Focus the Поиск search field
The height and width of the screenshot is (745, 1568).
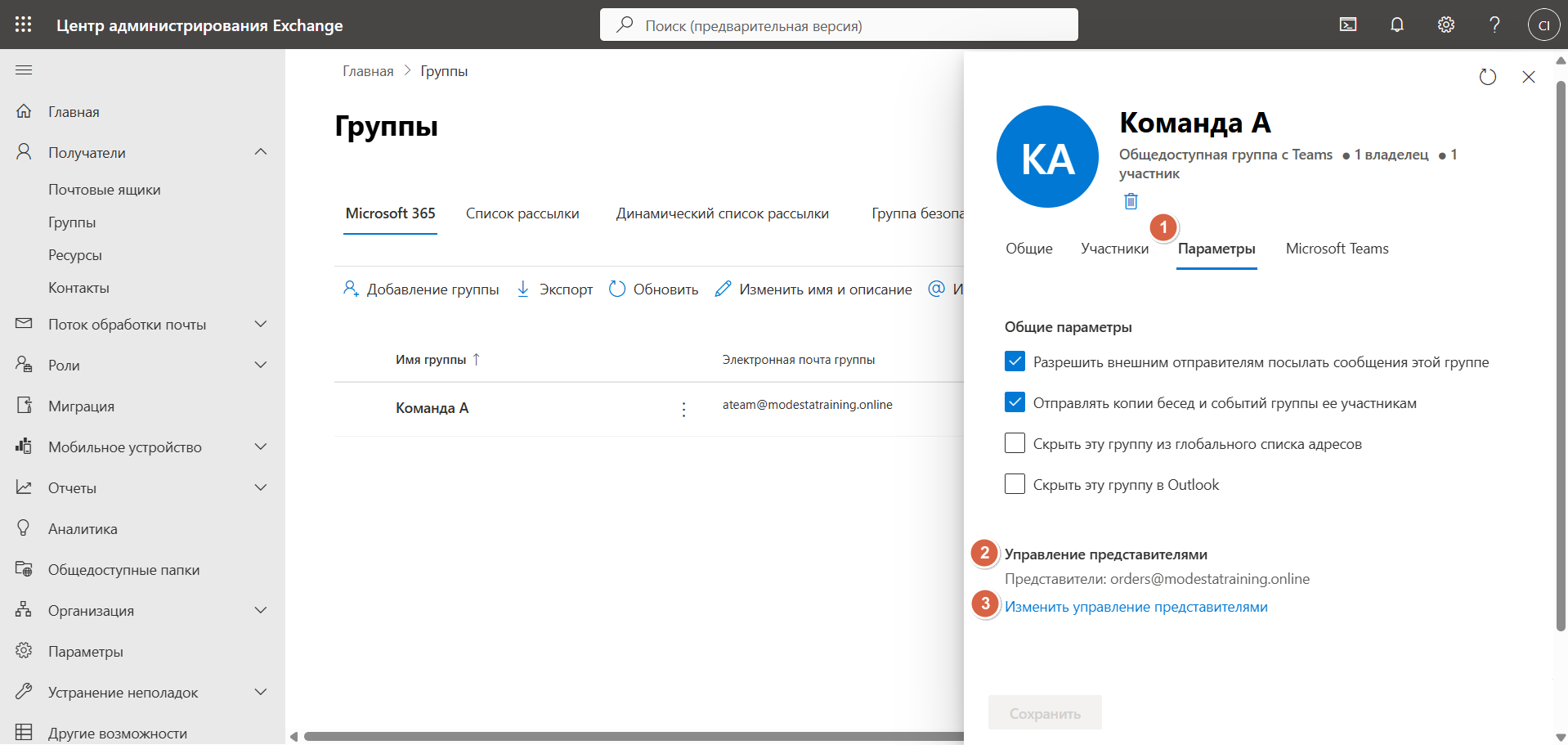[x=839, y=25]
